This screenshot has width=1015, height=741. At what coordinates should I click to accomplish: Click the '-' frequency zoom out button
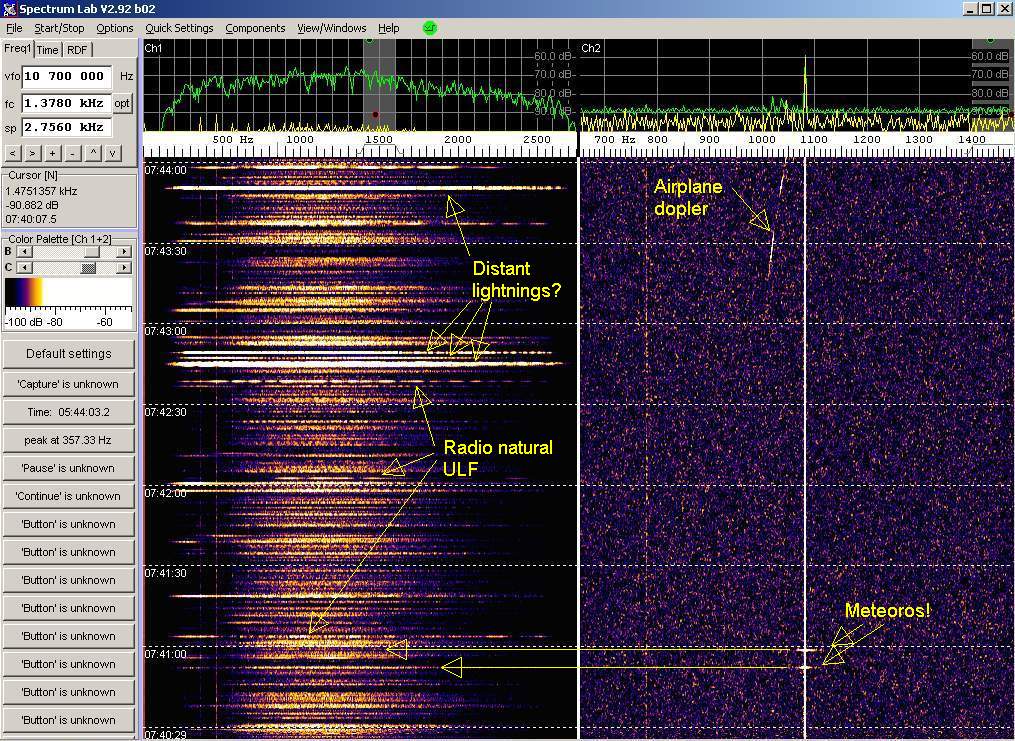[x=72, y=153]
